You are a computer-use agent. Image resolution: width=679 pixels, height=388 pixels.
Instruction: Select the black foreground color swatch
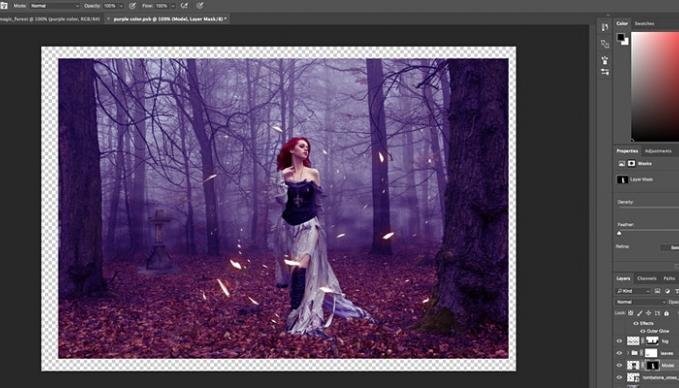coord(621,37)
